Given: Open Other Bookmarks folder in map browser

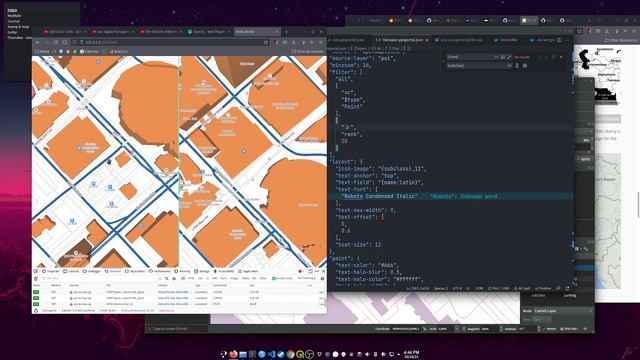Looking at the screenshot, I should [307, 51].
